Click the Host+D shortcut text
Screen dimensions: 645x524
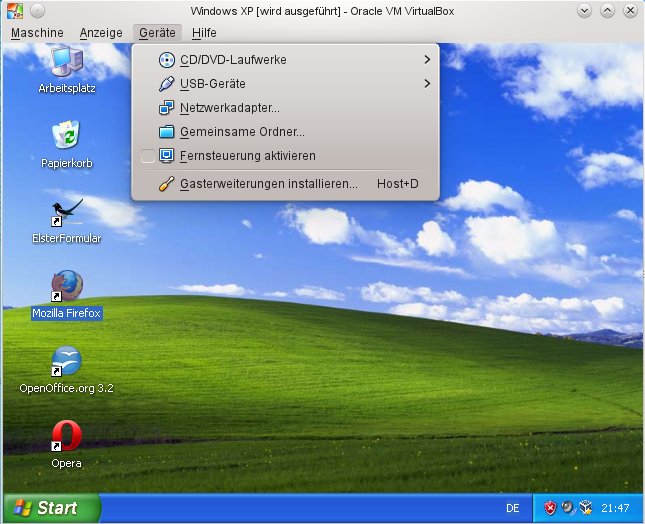pos(397,183)
